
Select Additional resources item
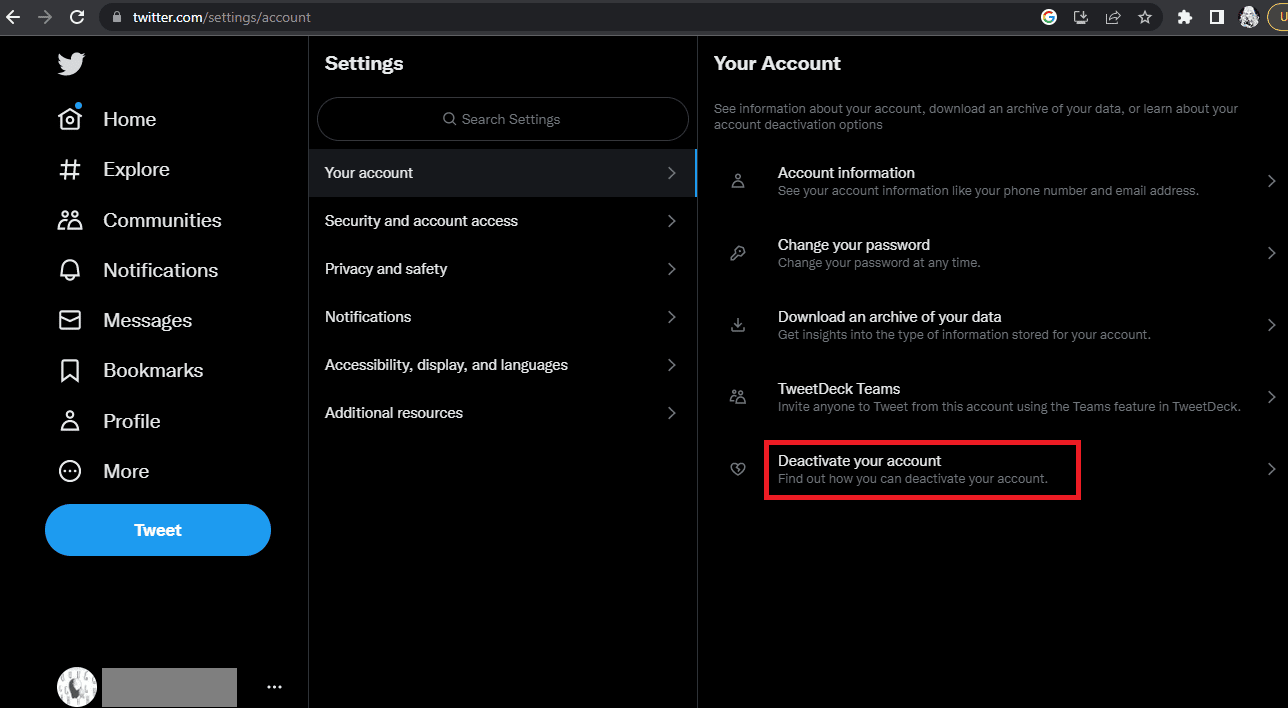point(502,413)
